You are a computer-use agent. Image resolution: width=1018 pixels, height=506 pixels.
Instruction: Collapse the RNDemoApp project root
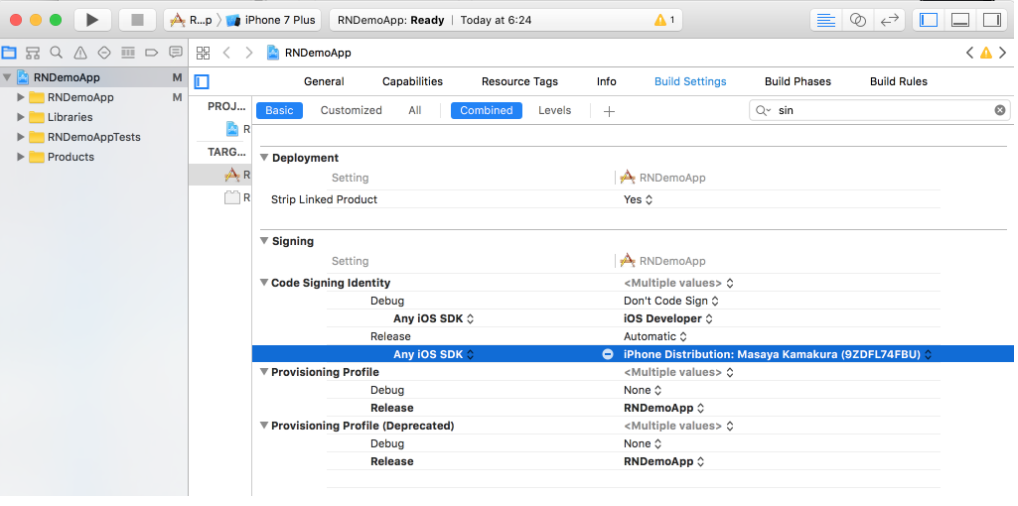7,77
